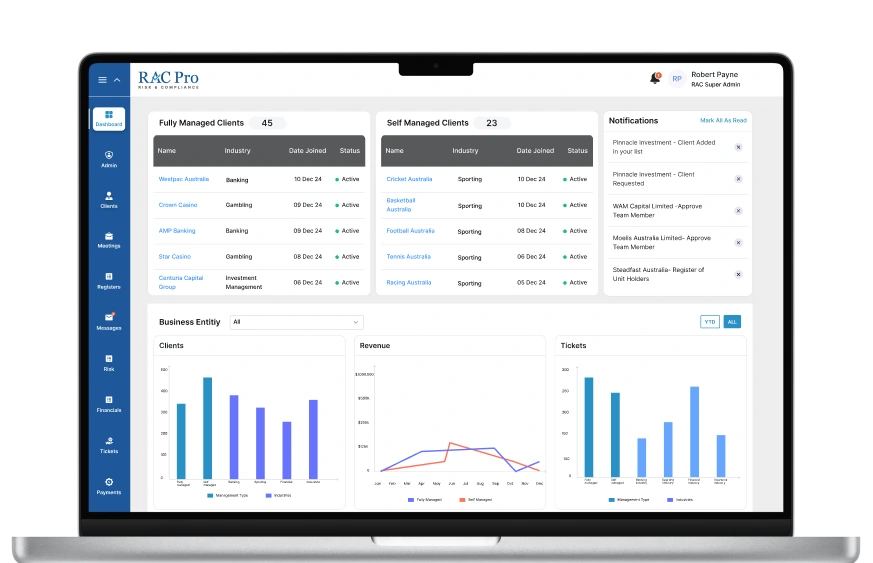Open Registers in the sidebar
873x563 pixels.
tap(109, 281)
